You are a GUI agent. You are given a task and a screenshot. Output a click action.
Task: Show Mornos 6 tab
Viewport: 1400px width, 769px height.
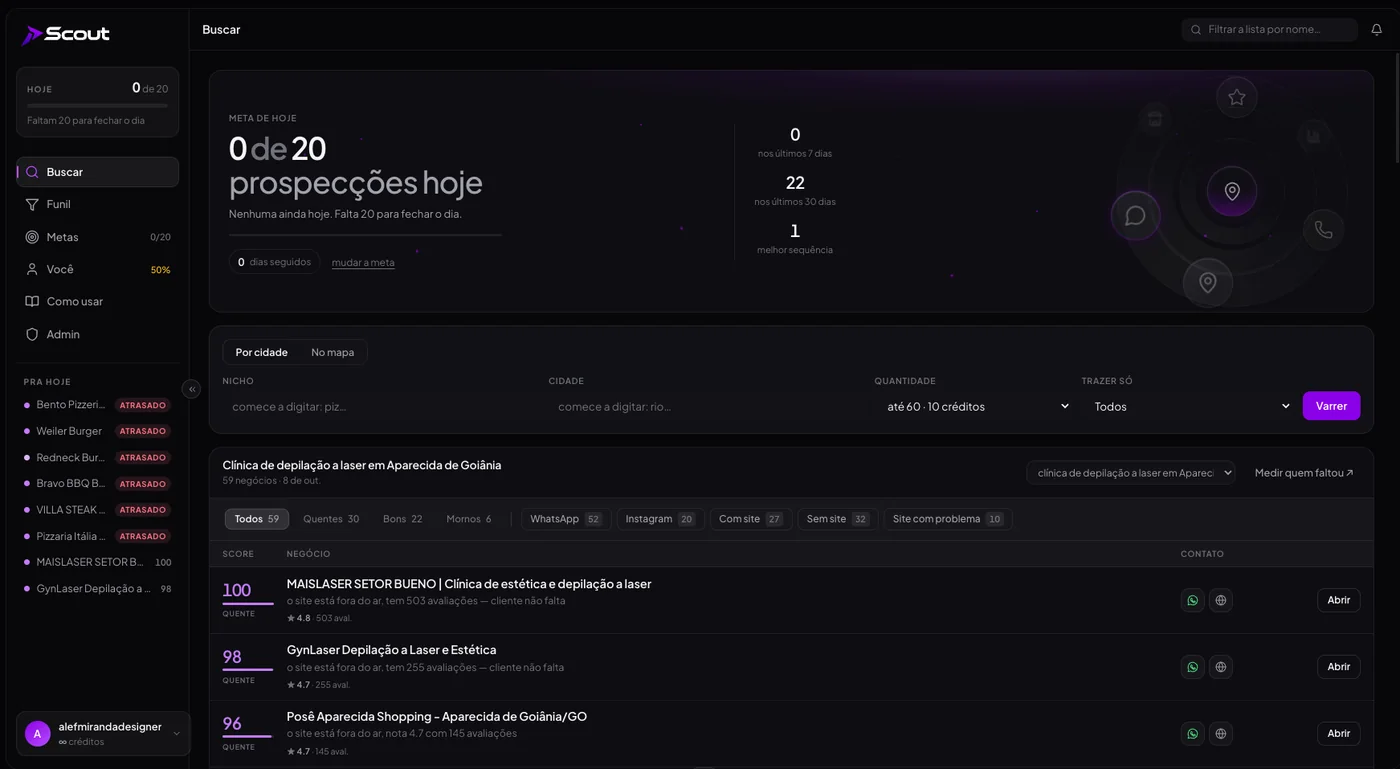pos(469,519)
